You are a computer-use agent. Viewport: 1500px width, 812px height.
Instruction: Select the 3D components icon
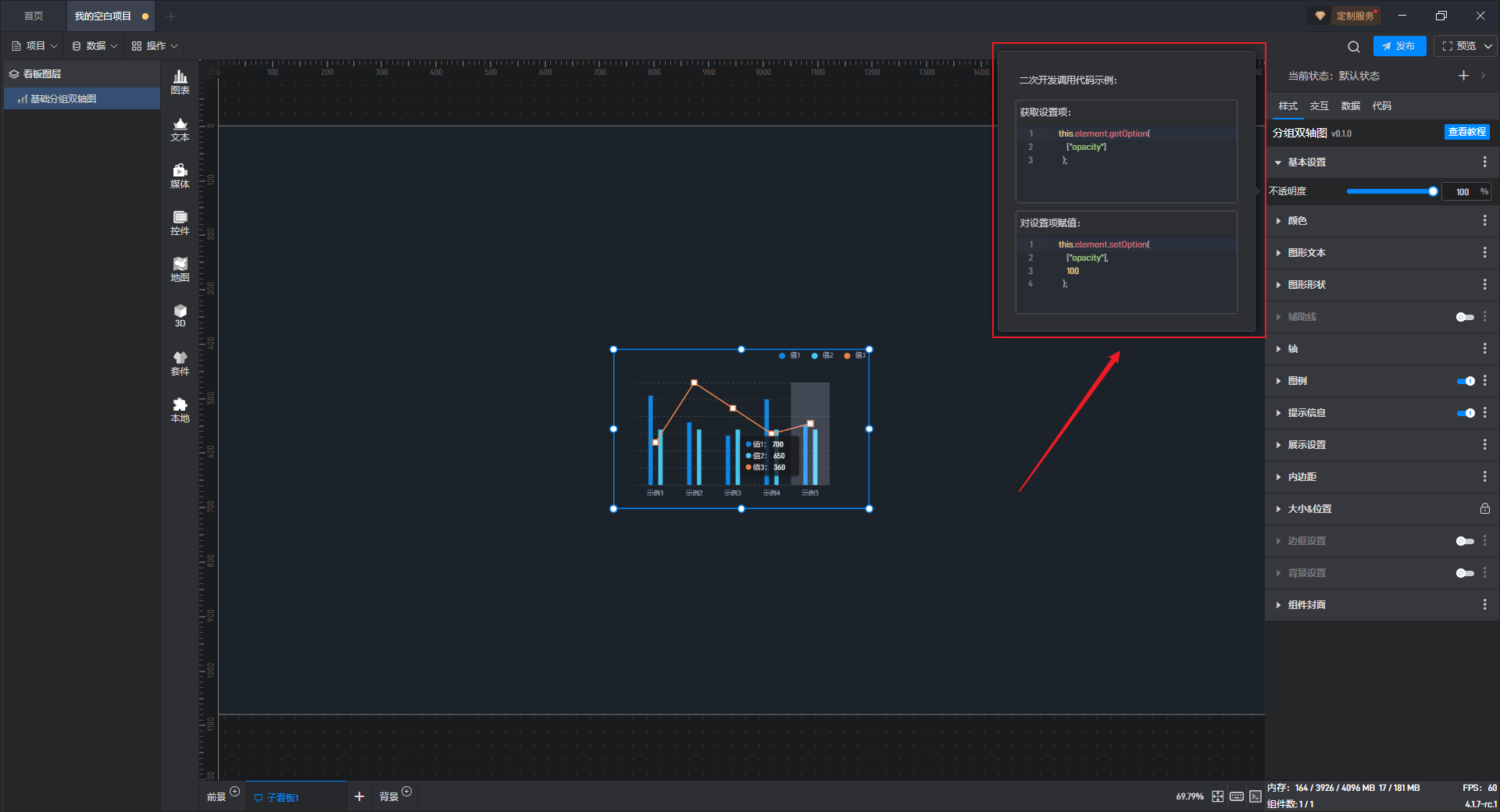[x=180, y=315]
